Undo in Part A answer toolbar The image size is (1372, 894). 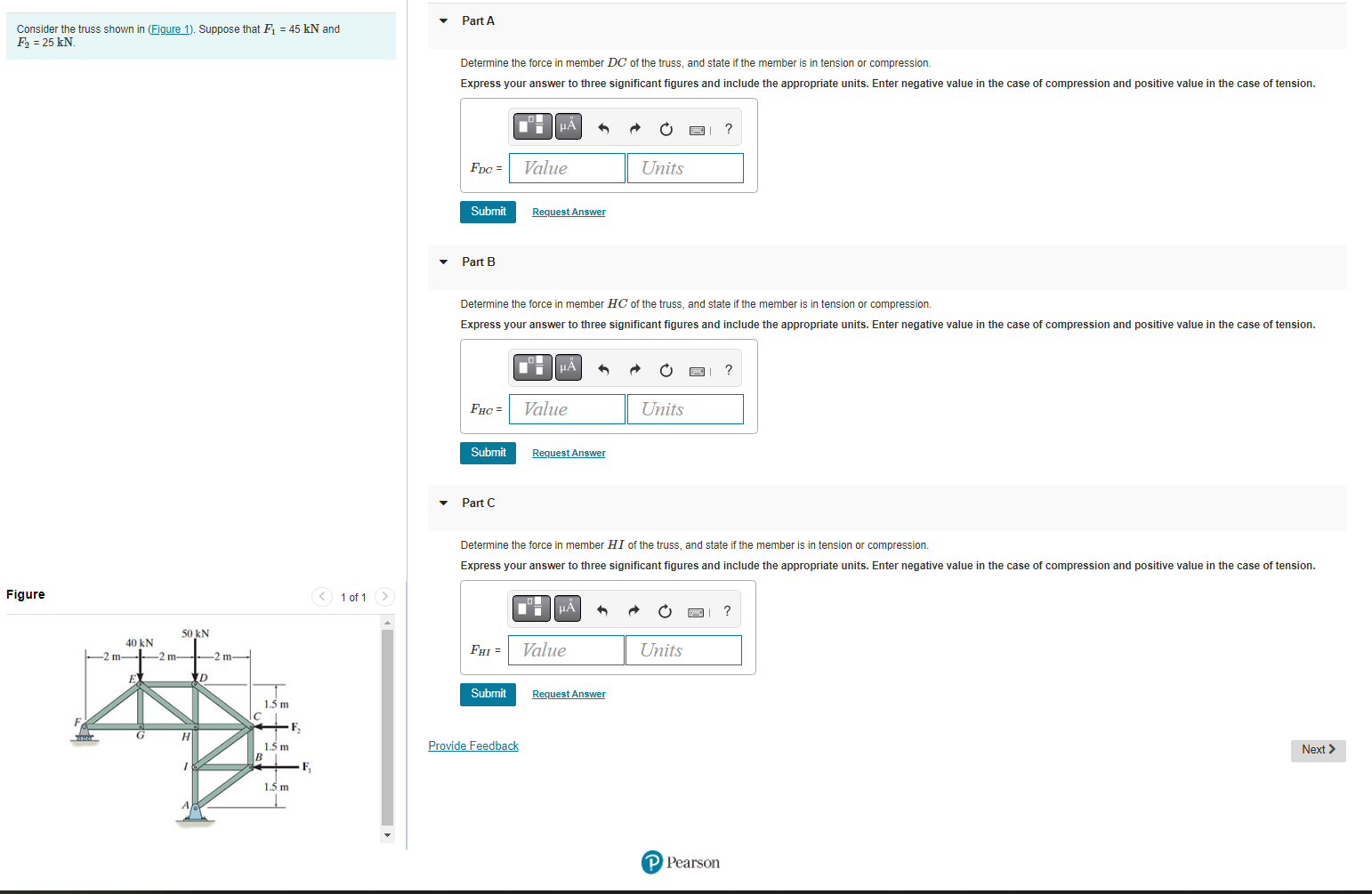coord(603,129)
